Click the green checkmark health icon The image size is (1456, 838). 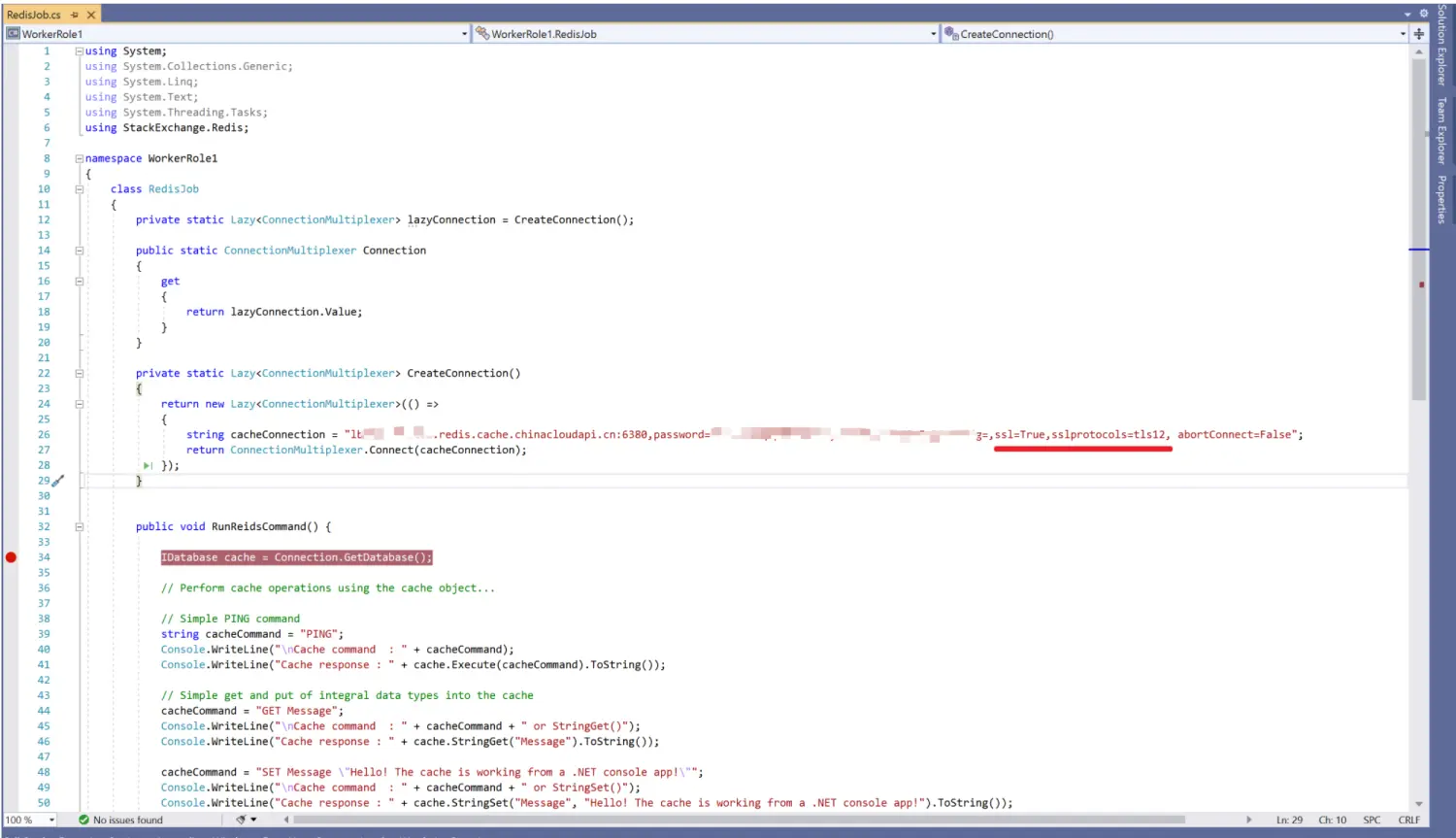[83, 821]
